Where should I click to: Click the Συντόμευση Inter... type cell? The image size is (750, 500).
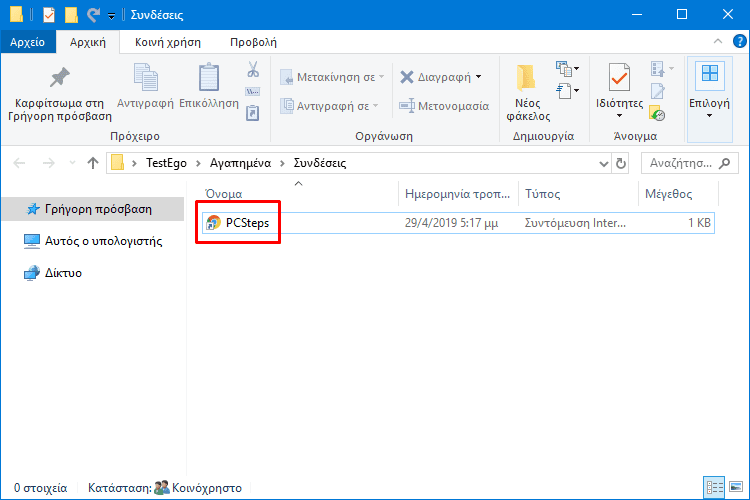[575, 223]
